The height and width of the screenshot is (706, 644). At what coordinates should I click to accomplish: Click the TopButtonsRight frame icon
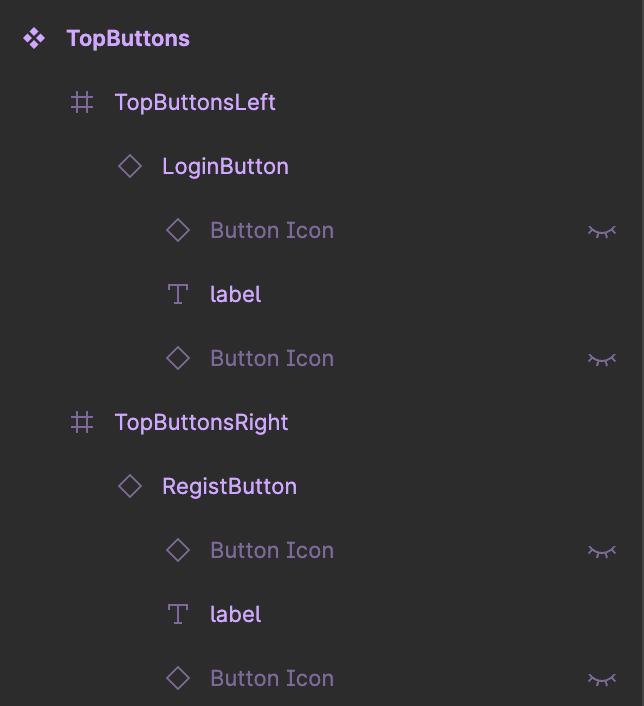[82, 422]
